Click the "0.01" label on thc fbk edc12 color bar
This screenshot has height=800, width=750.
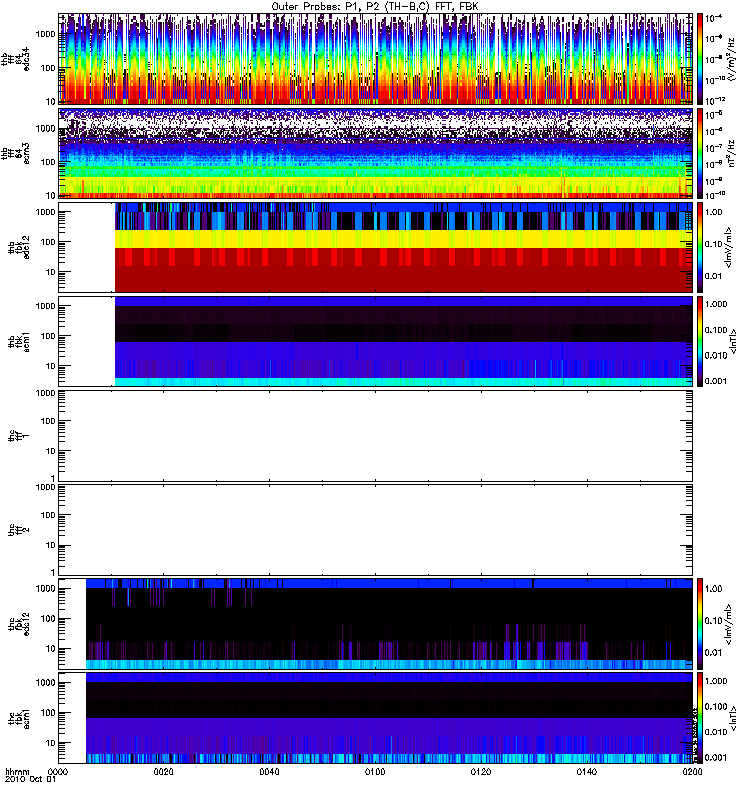click(x=713, y=653)
